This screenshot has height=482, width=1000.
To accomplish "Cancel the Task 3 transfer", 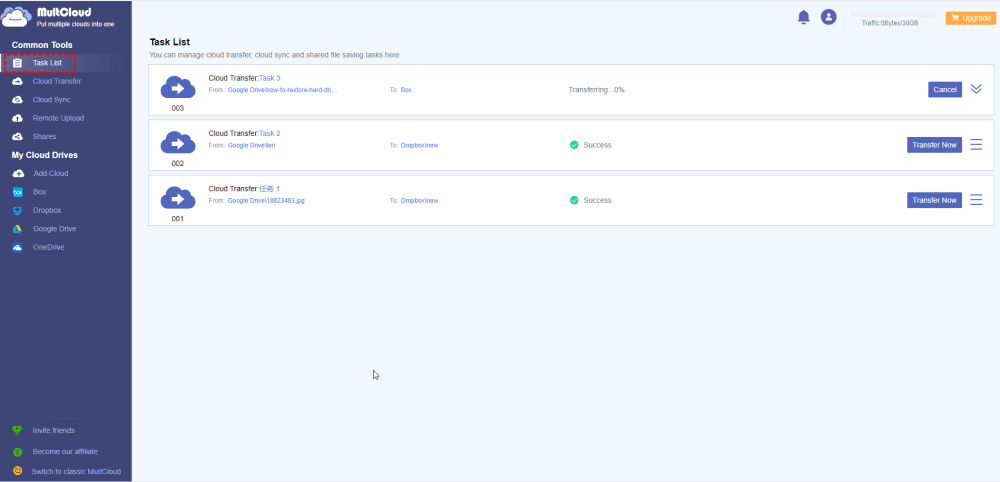I will (945, 90).
